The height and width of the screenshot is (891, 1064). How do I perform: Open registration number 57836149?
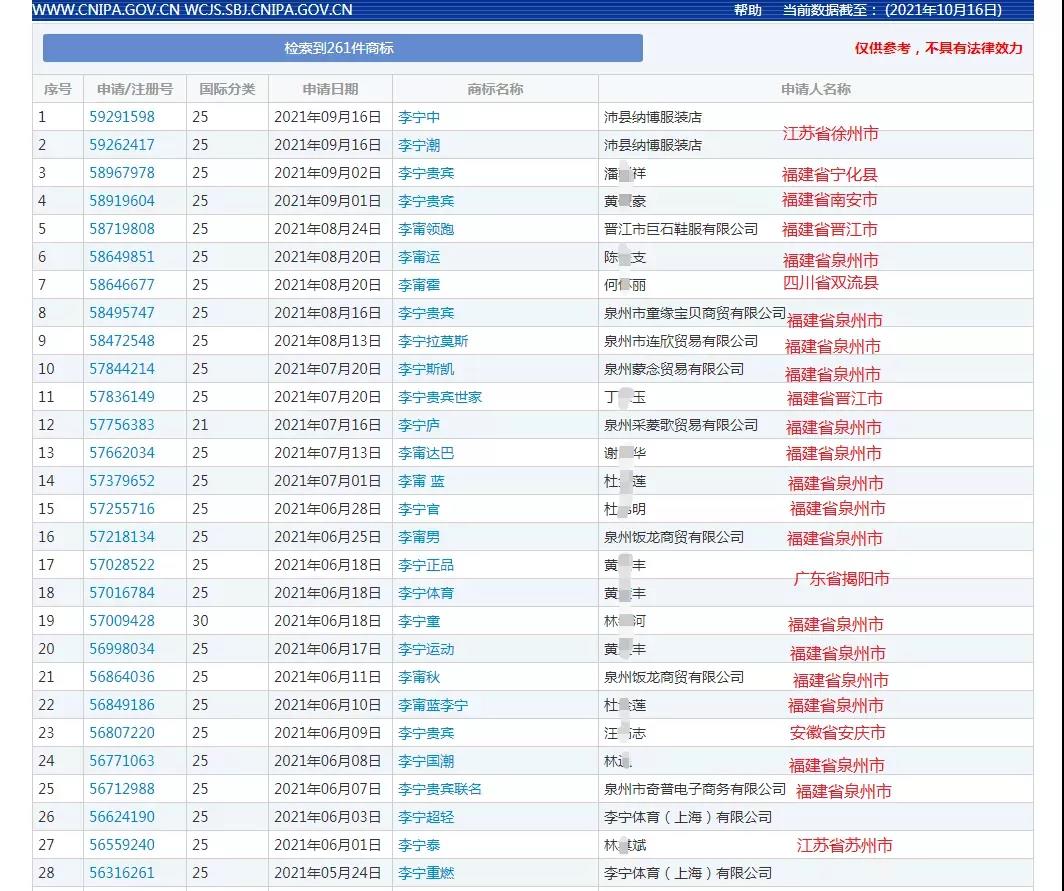point(122,396)
